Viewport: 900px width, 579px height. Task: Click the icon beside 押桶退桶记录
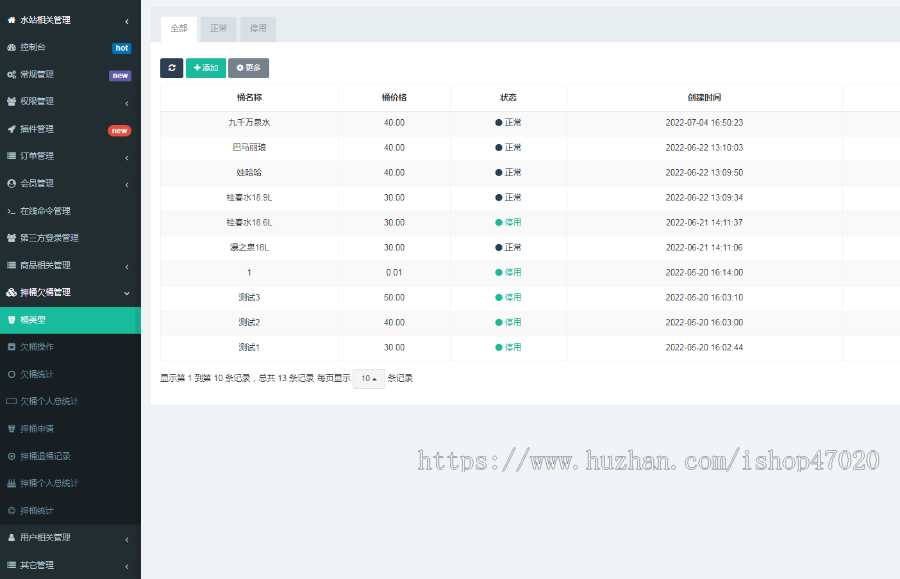coord(11,457)
